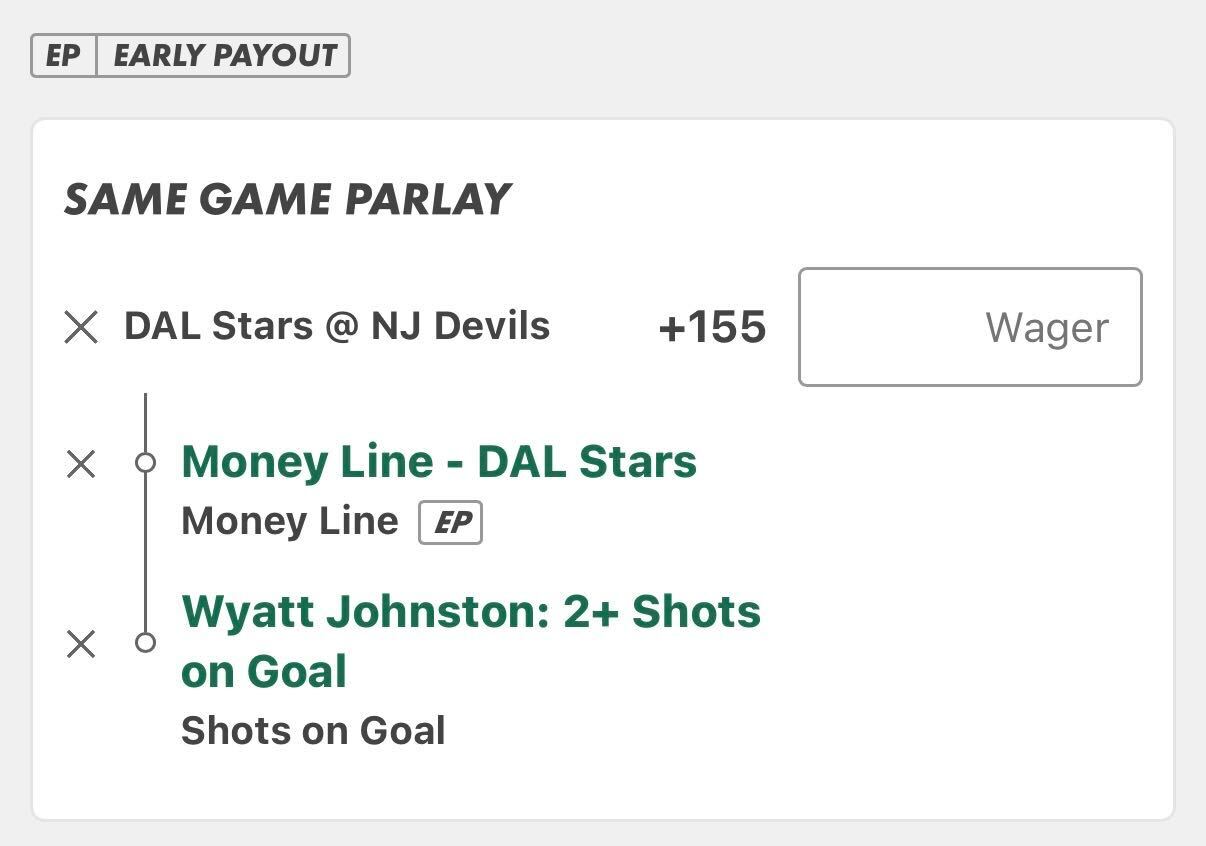The width and height of the screenshot is (1206, 846).
Task: Open the Money Line - DAL Stars selection
Action: 439,462
